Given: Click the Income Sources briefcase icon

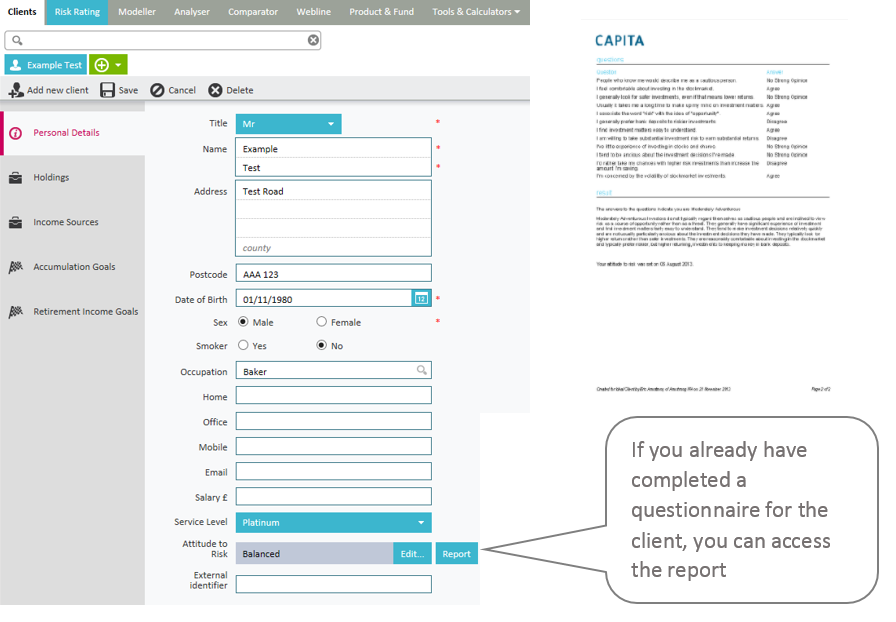Looking at the screenshot, I should (16, 222).
